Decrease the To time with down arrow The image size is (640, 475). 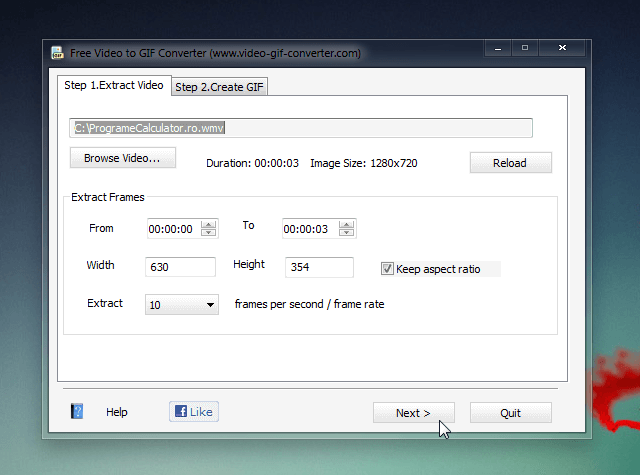pyautogui.click(x=345, y=233)
